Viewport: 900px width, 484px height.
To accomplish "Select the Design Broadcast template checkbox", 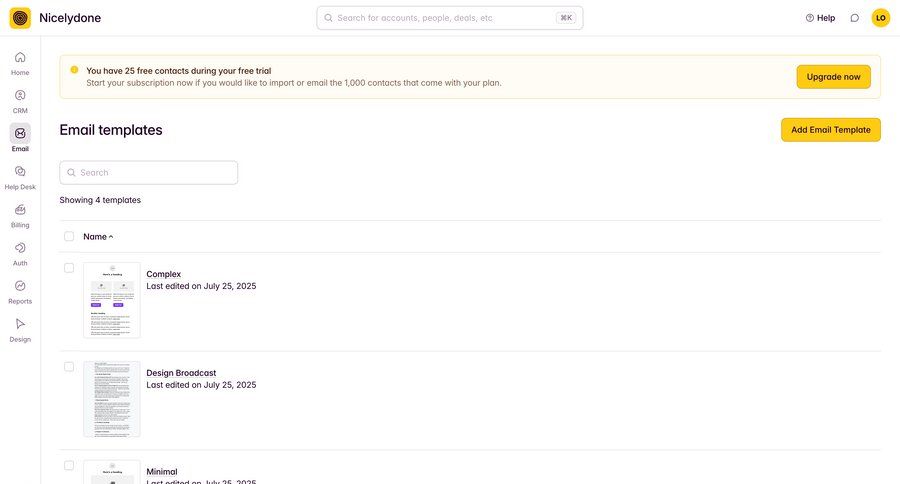I will 69,367.
